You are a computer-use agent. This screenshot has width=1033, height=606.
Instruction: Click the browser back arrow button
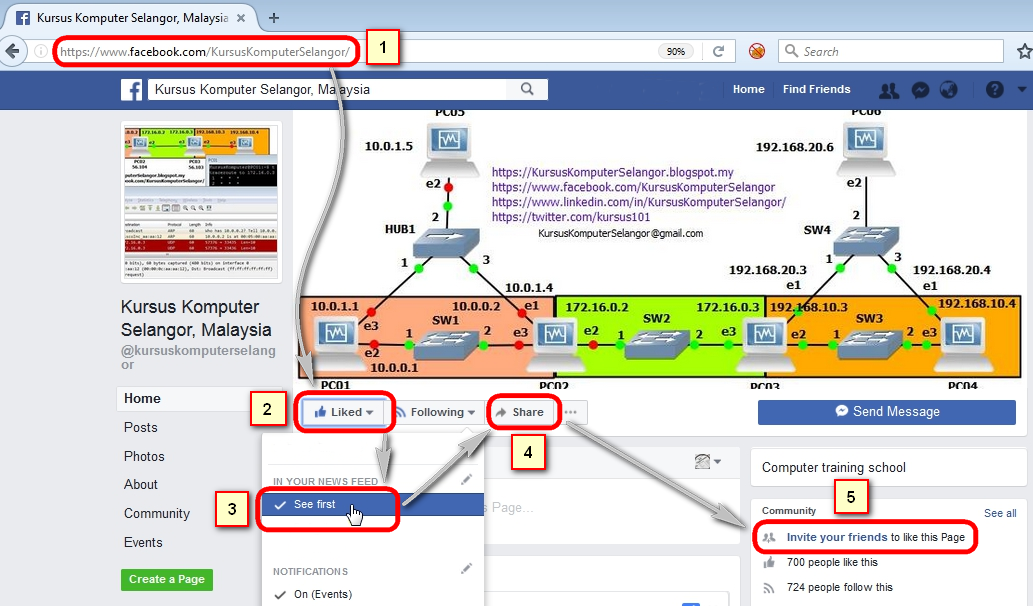tap(12, 51)
